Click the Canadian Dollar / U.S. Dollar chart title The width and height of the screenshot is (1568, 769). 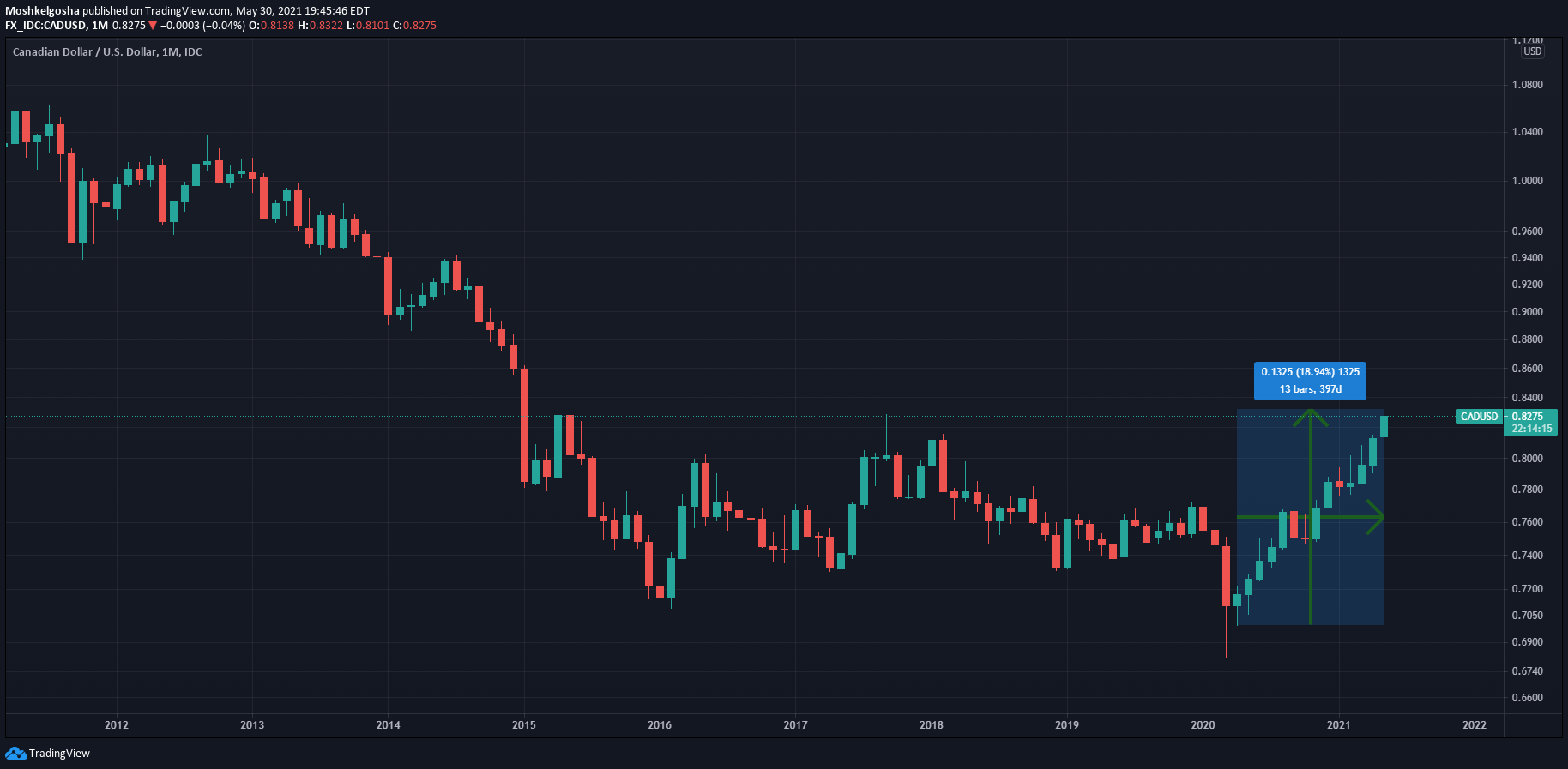point(107,52)
